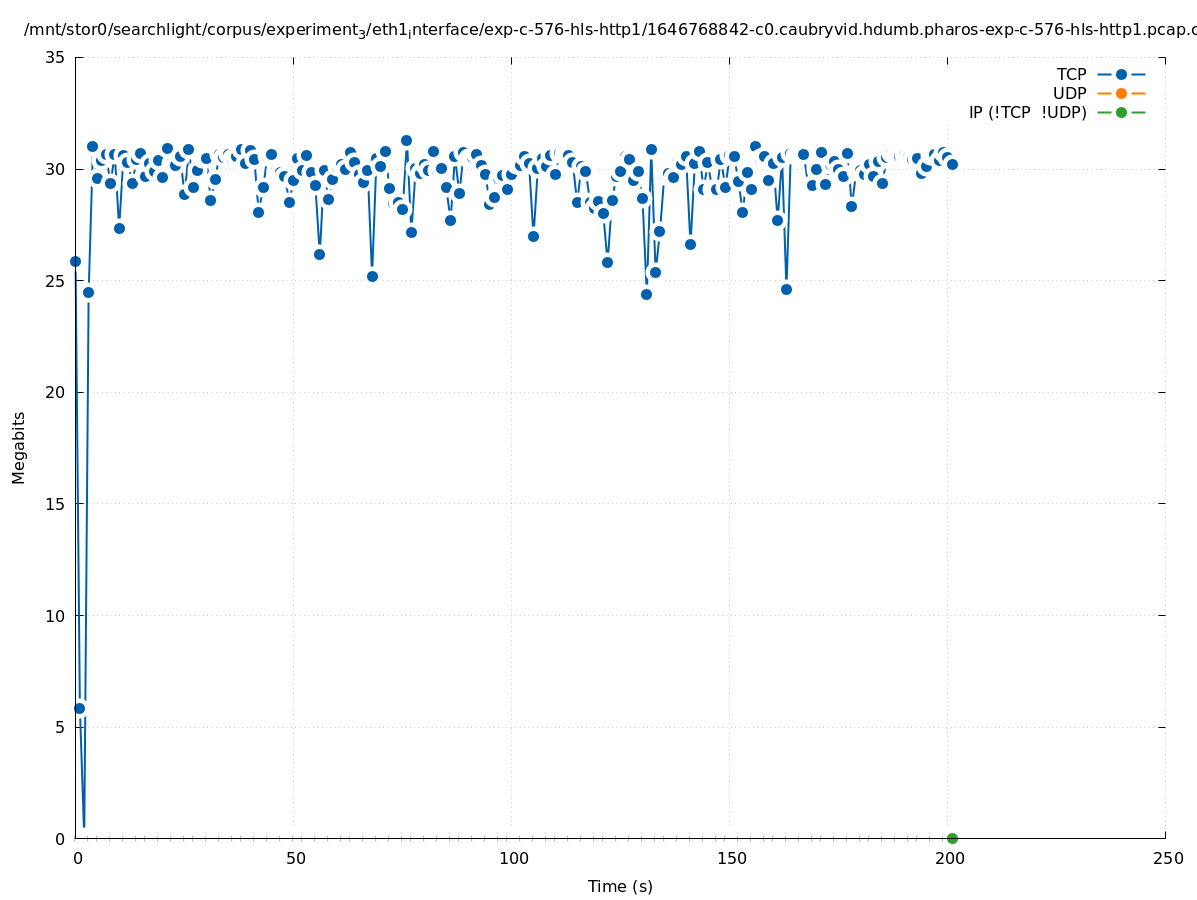Click the green IP legend marker

tap(1121, 112)
